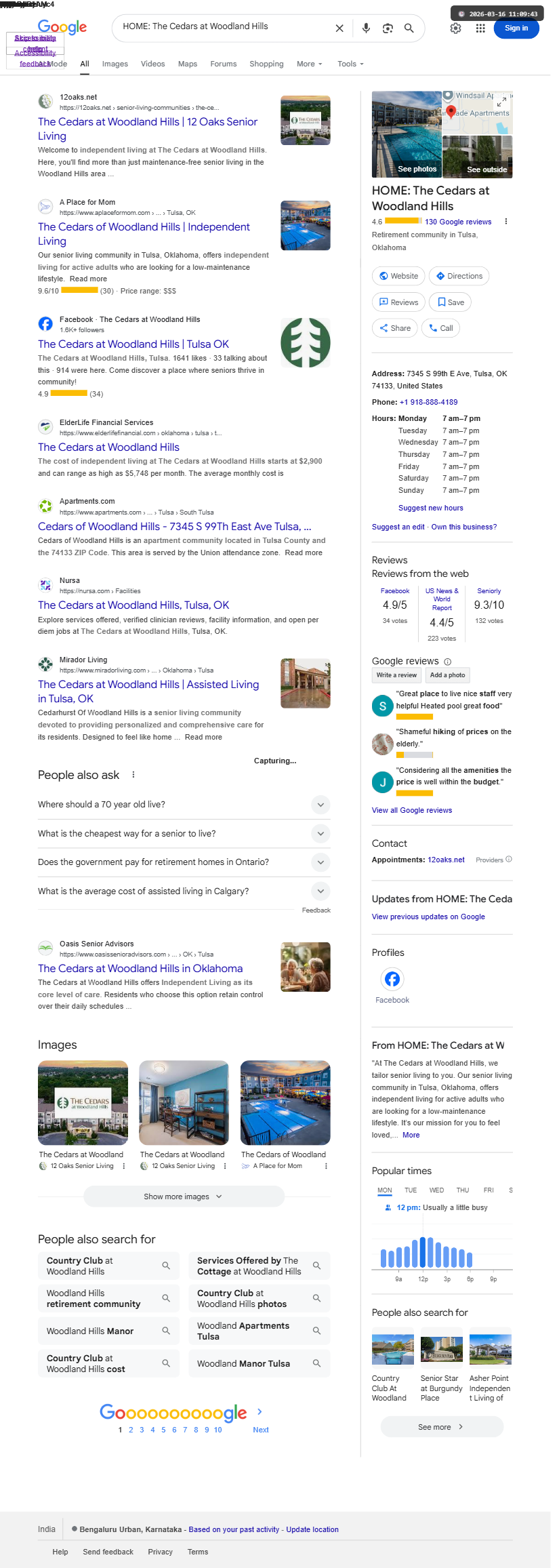Open options for A Place for Mom image

(x=326, y=1166)
